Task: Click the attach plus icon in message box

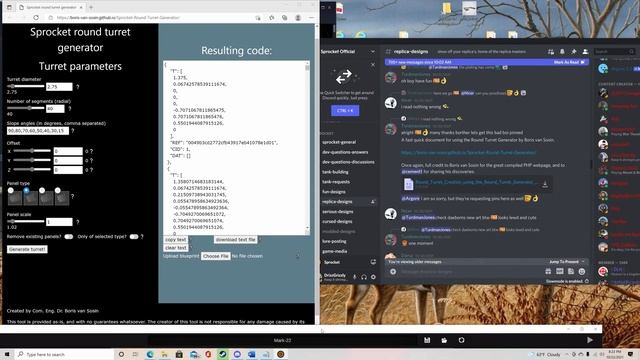Action: (x=393, y=271)
